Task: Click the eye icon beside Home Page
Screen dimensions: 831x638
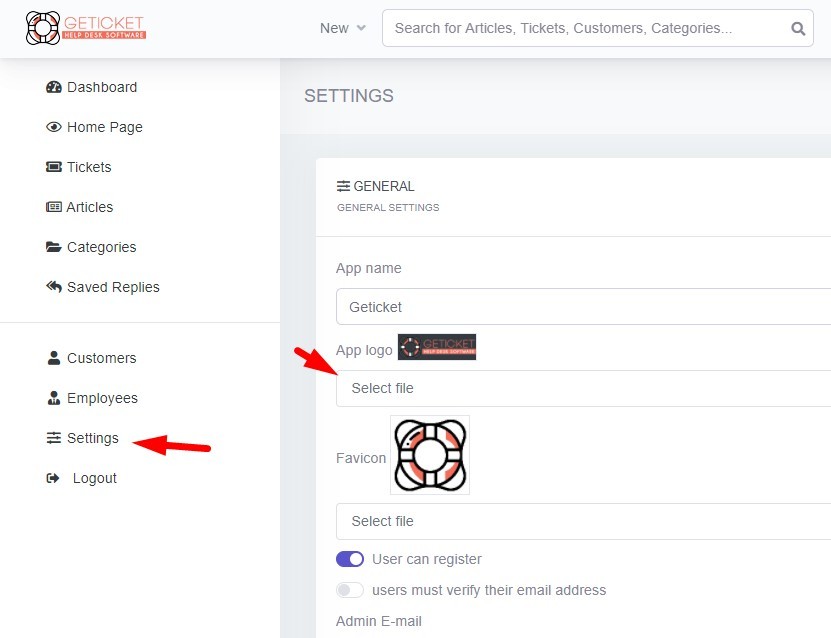Action: pos(54,127)
